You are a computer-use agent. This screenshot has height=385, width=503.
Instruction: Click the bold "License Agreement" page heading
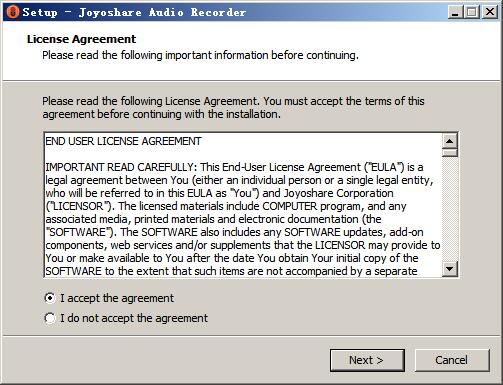[x=81, y=39]
